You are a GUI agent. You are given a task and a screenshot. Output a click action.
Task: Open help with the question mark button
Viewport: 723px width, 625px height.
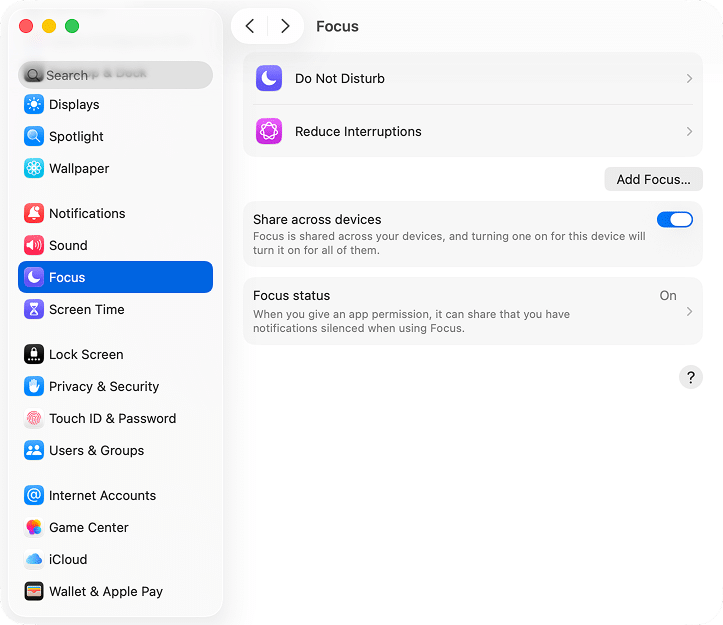click(x=690, y=377)
